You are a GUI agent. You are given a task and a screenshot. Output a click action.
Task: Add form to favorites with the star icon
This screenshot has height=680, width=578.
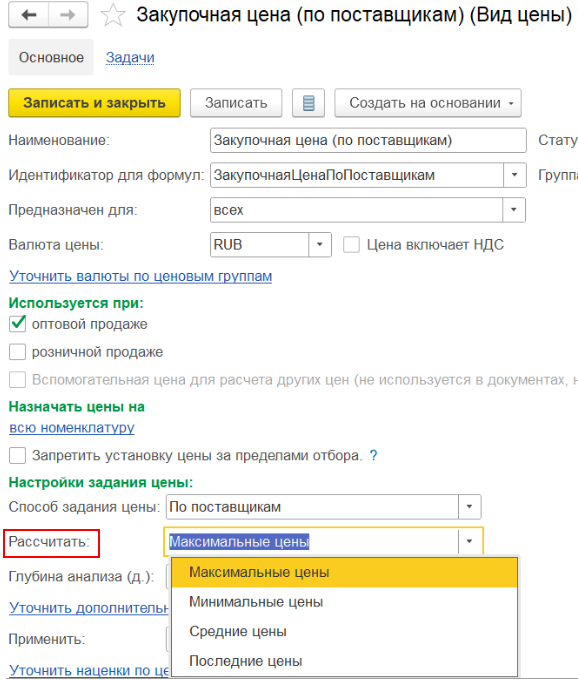[x=113, y=15]
